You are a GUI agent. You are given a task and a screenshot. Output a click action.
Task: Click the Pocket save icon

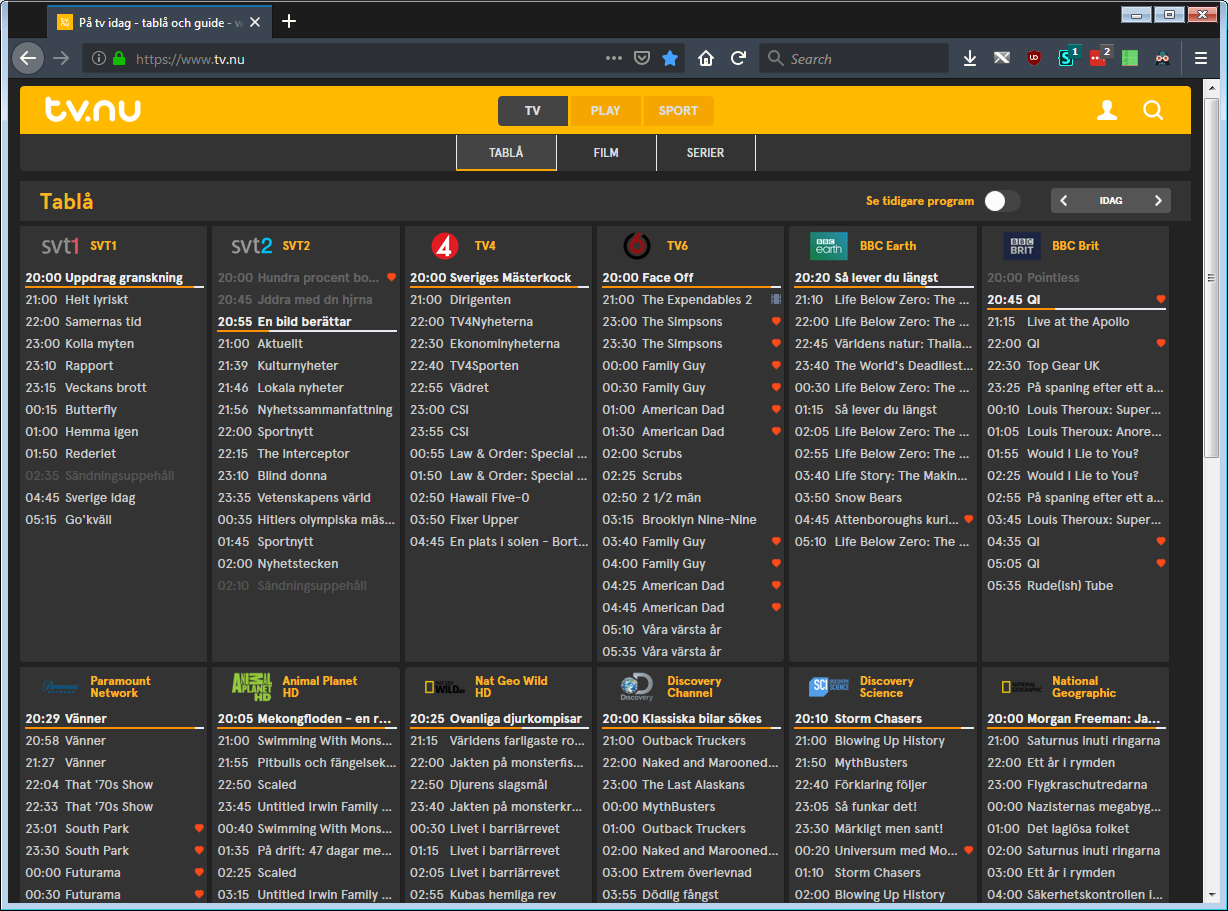click(643, 59)
